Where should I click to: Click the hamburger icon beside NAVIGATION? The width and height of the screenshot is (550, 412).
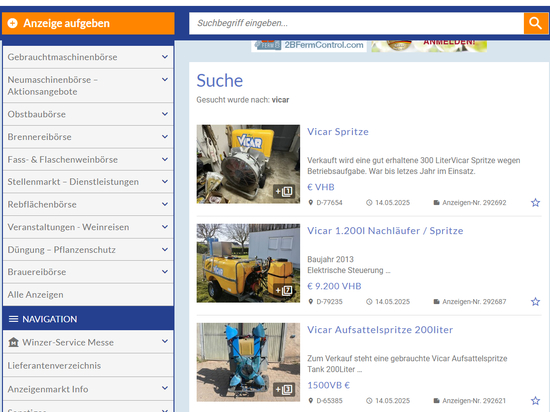(13, 319)
